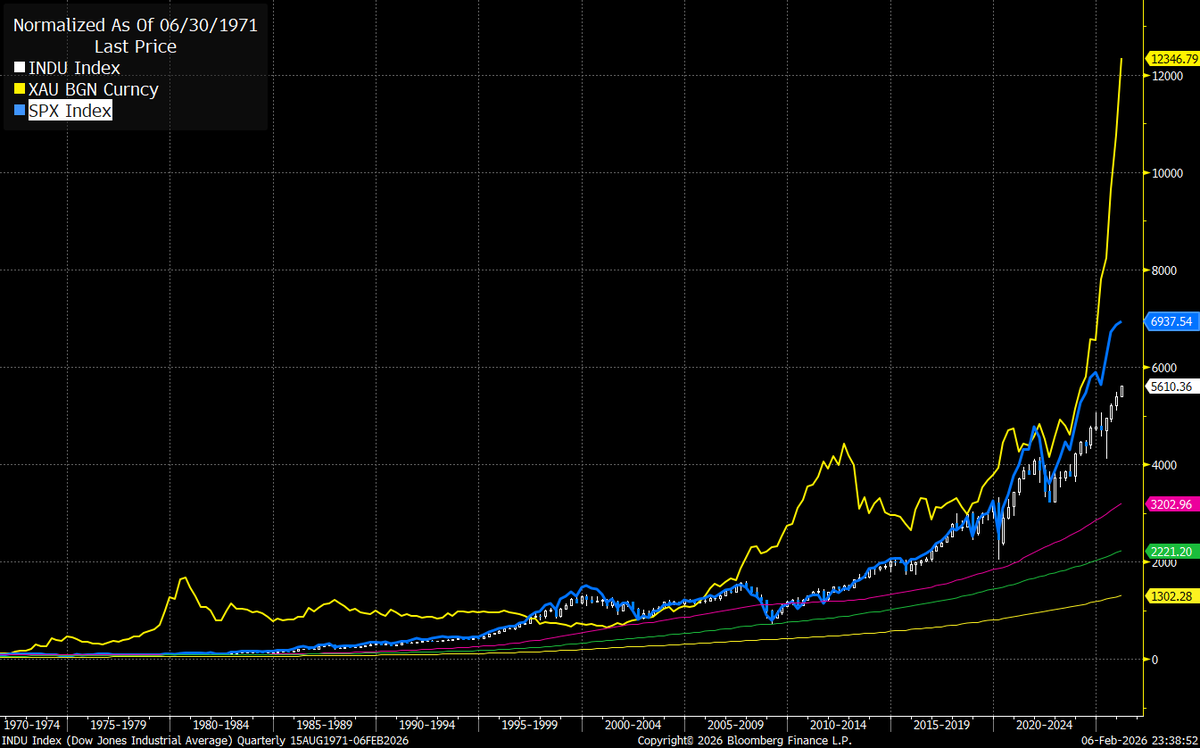Click the white INDU Index legend swatch
The height and width of the screenshot is (748, 1200).
(19, 69)
